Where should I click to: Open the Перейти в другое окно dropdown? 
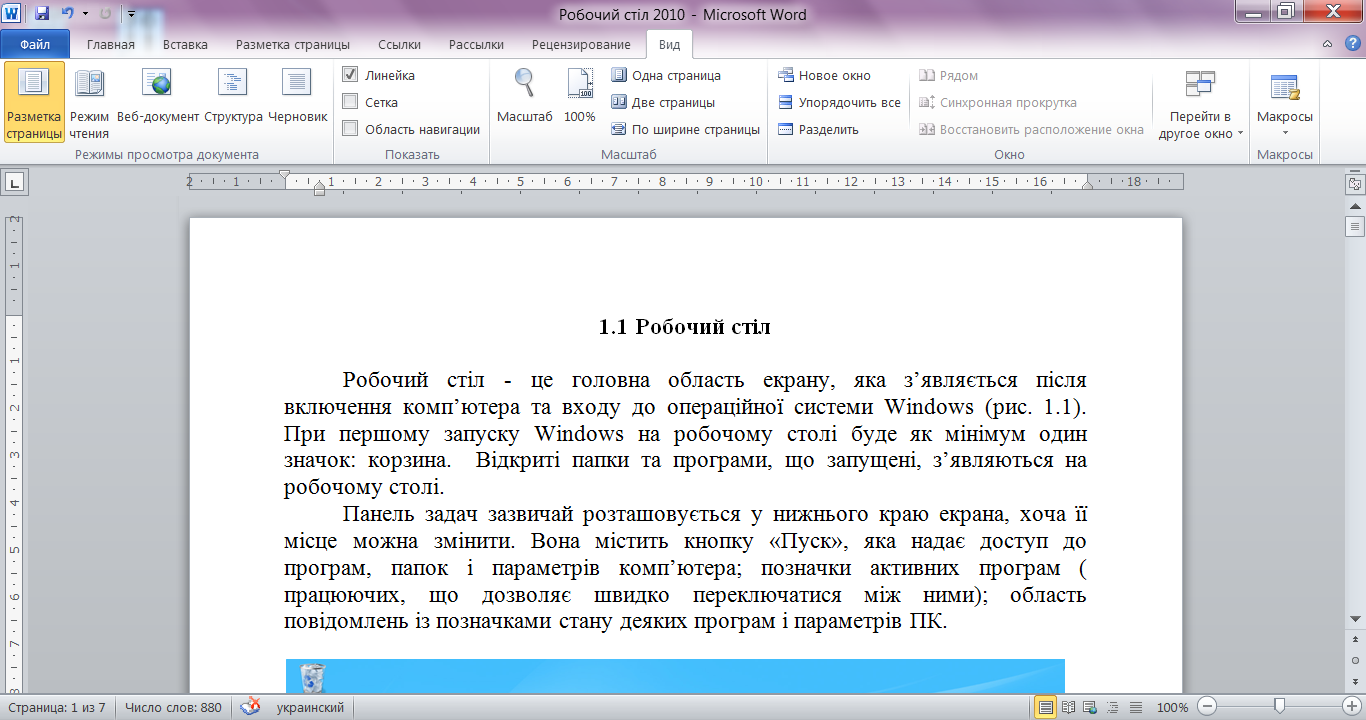1200,103
